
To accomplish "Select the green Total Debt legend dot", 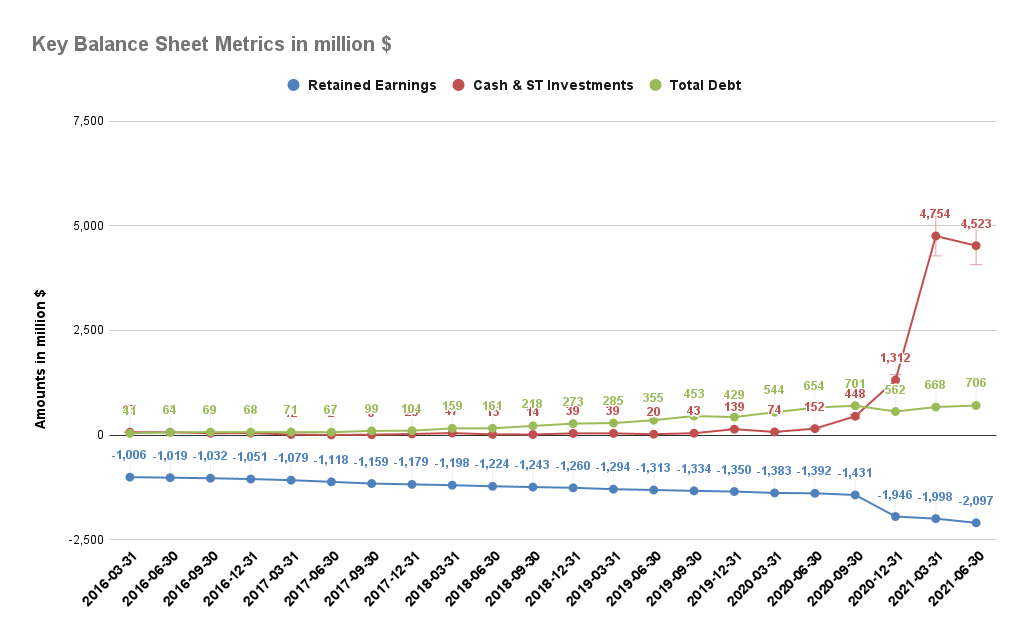I will [x=655, y=85].
